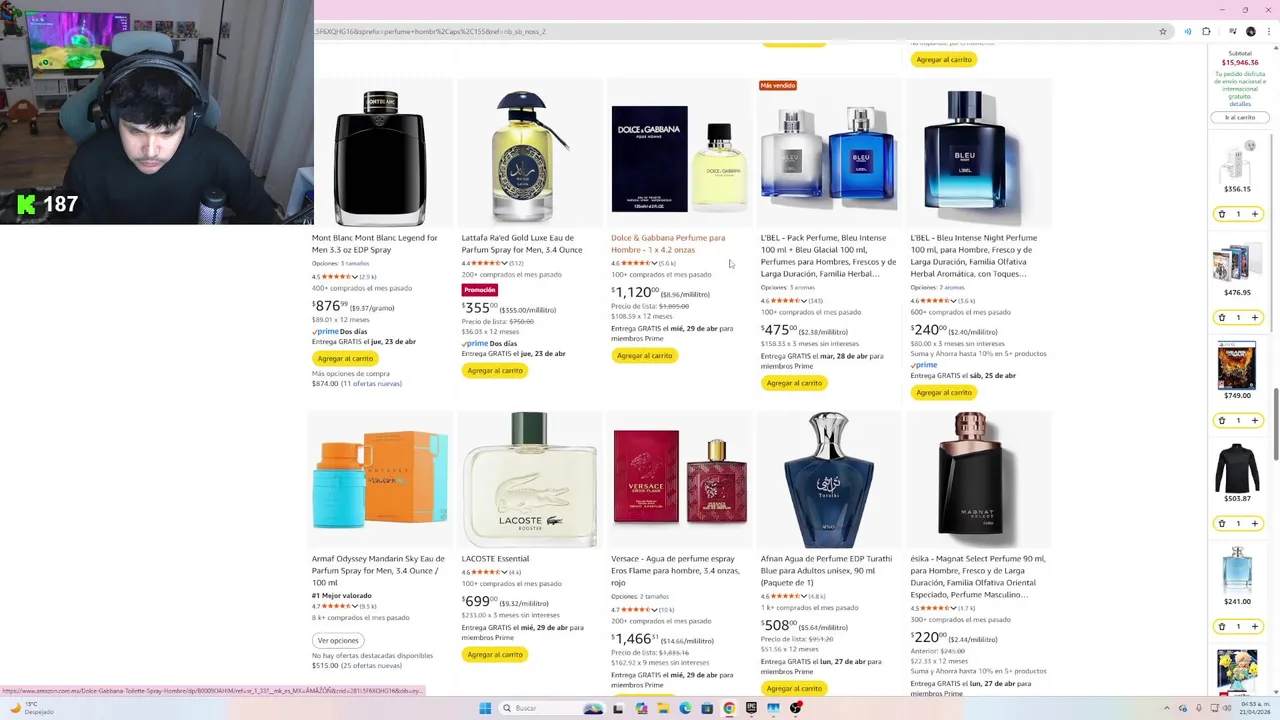Add Lattafa Ra'ed Gold to the cart
The image size is (1280, 720).
(494, 370)
